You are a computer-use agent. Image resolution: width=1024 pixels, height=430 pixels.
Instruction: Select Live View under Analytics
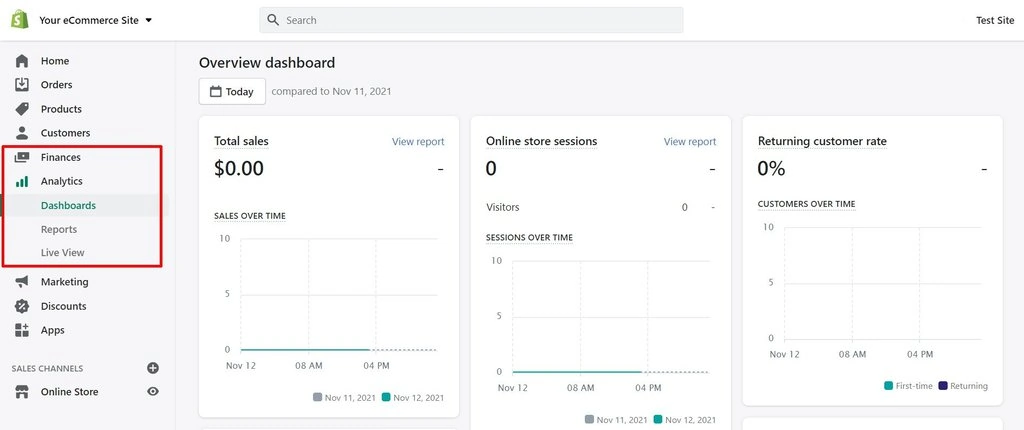63,252
